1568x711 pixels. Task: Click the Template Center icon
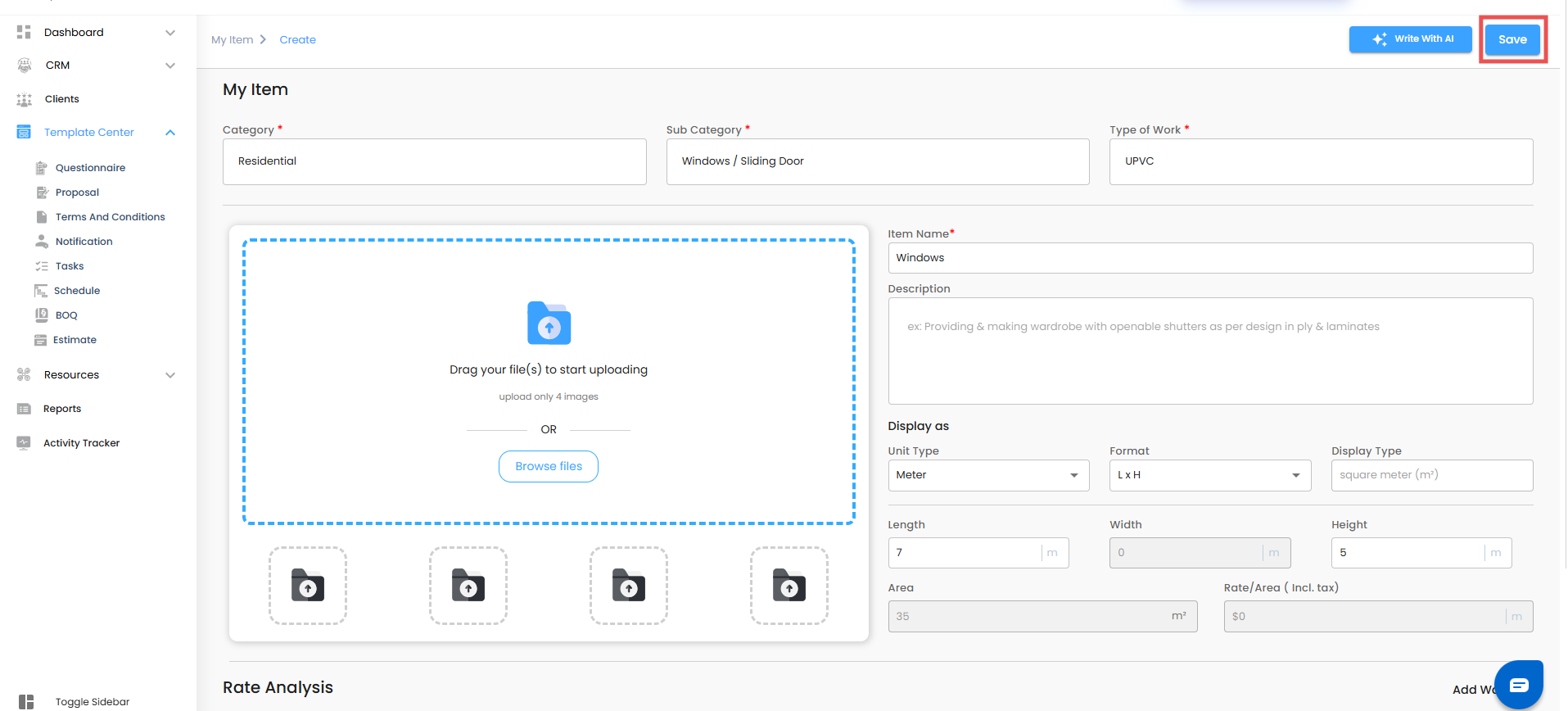[x=24, y=132]
